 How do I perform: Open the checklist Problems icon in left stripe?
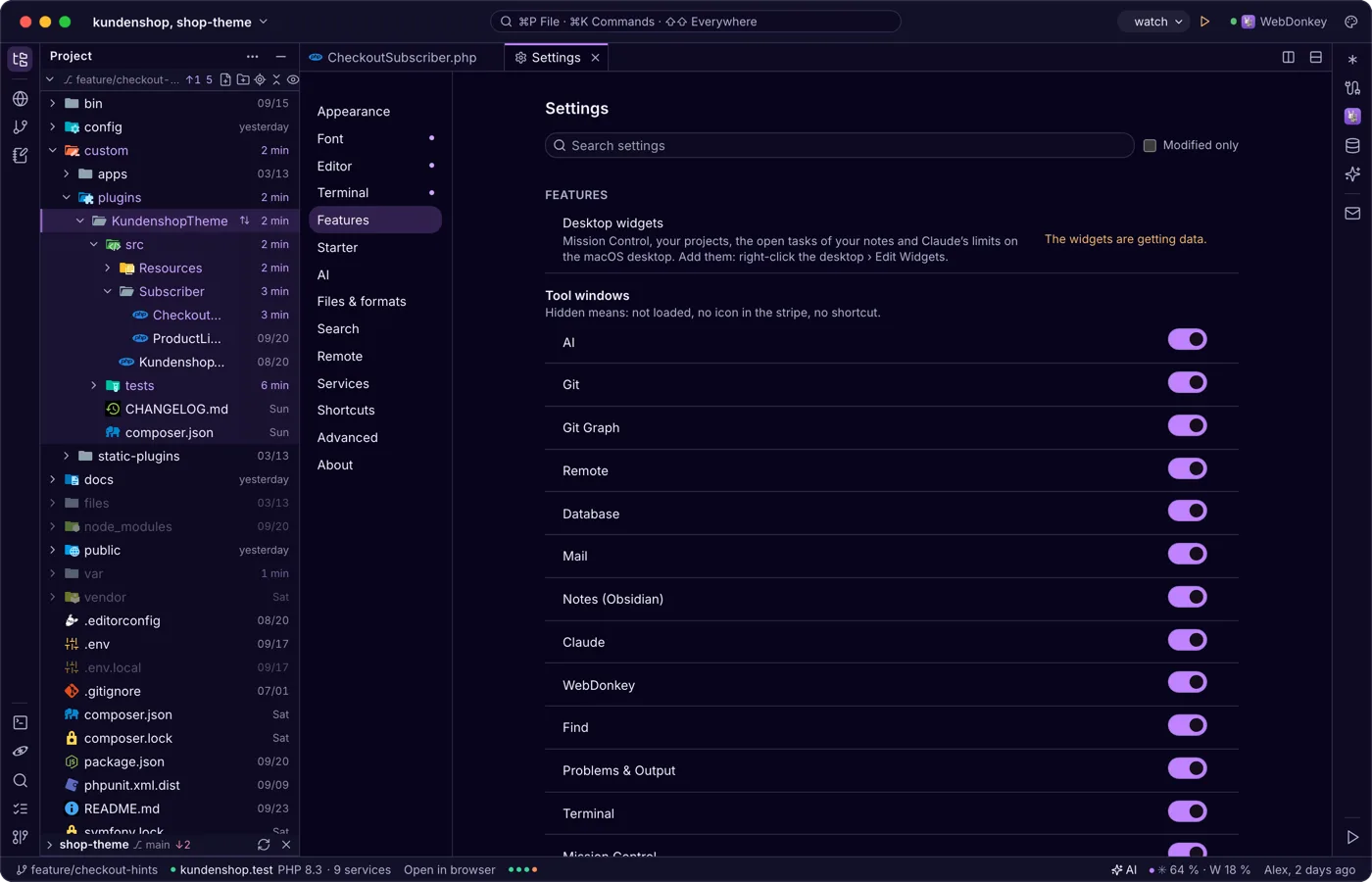tap(20, 808)
